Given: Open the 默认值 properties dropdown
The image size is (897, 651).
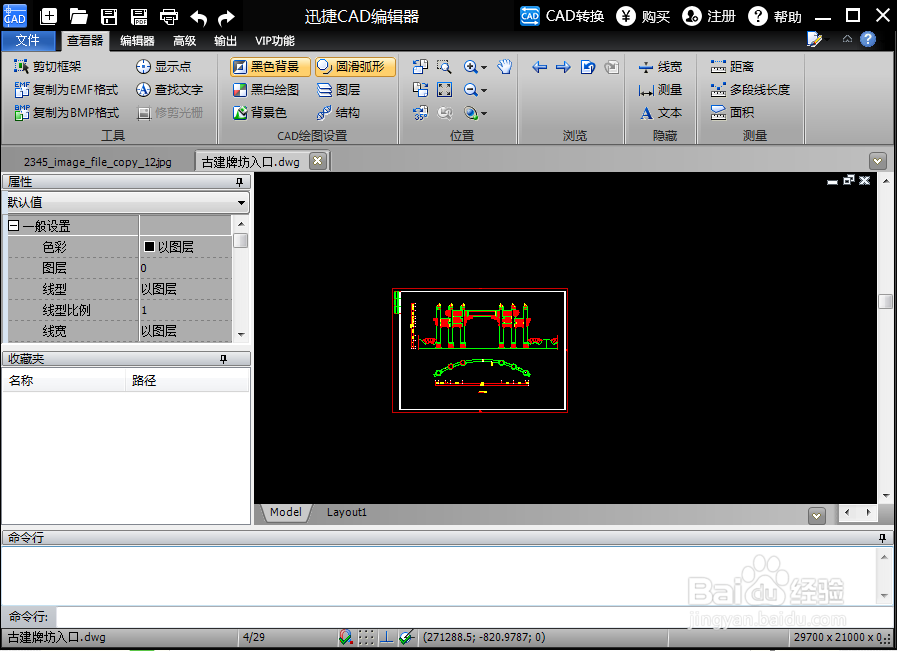Looking at the screenshot, I should coord(241,203).
